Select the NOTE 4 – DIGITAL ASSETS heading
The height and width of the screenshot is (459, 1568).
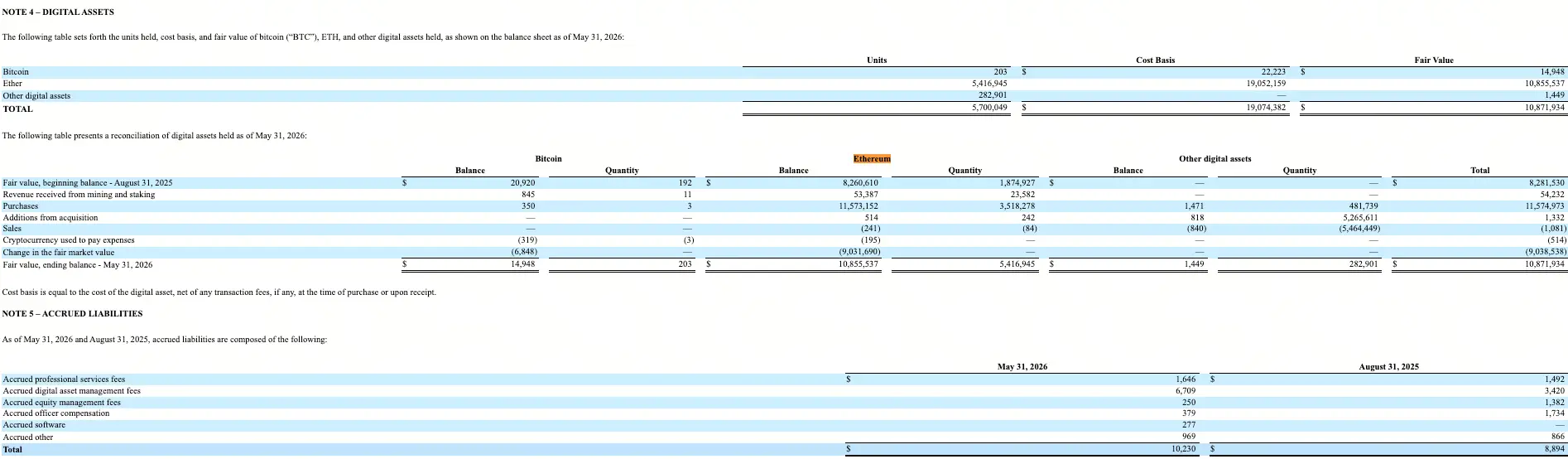[58, 12]
